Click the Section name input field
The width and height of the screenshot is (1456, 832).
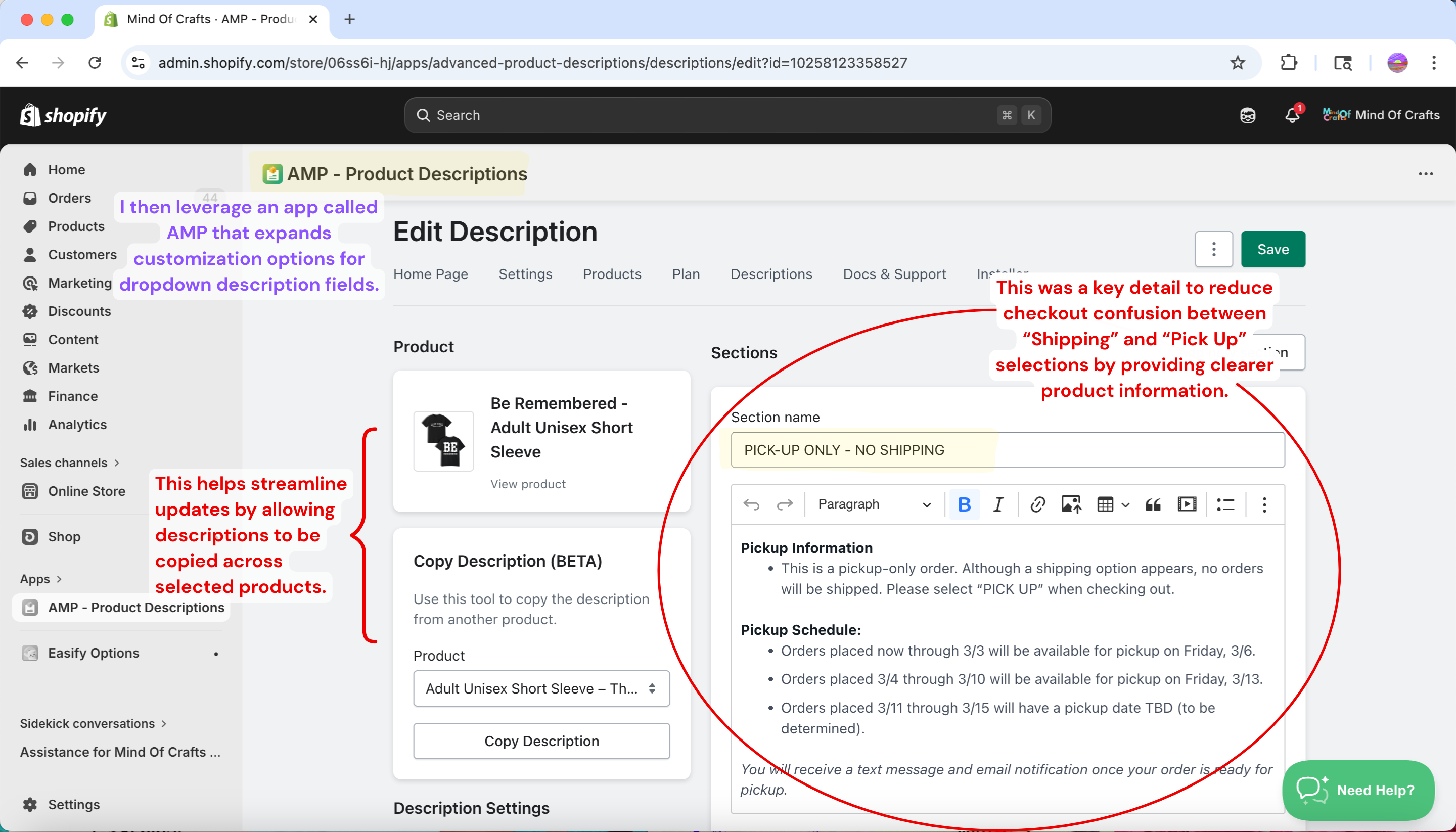[x=1007, y=450]
